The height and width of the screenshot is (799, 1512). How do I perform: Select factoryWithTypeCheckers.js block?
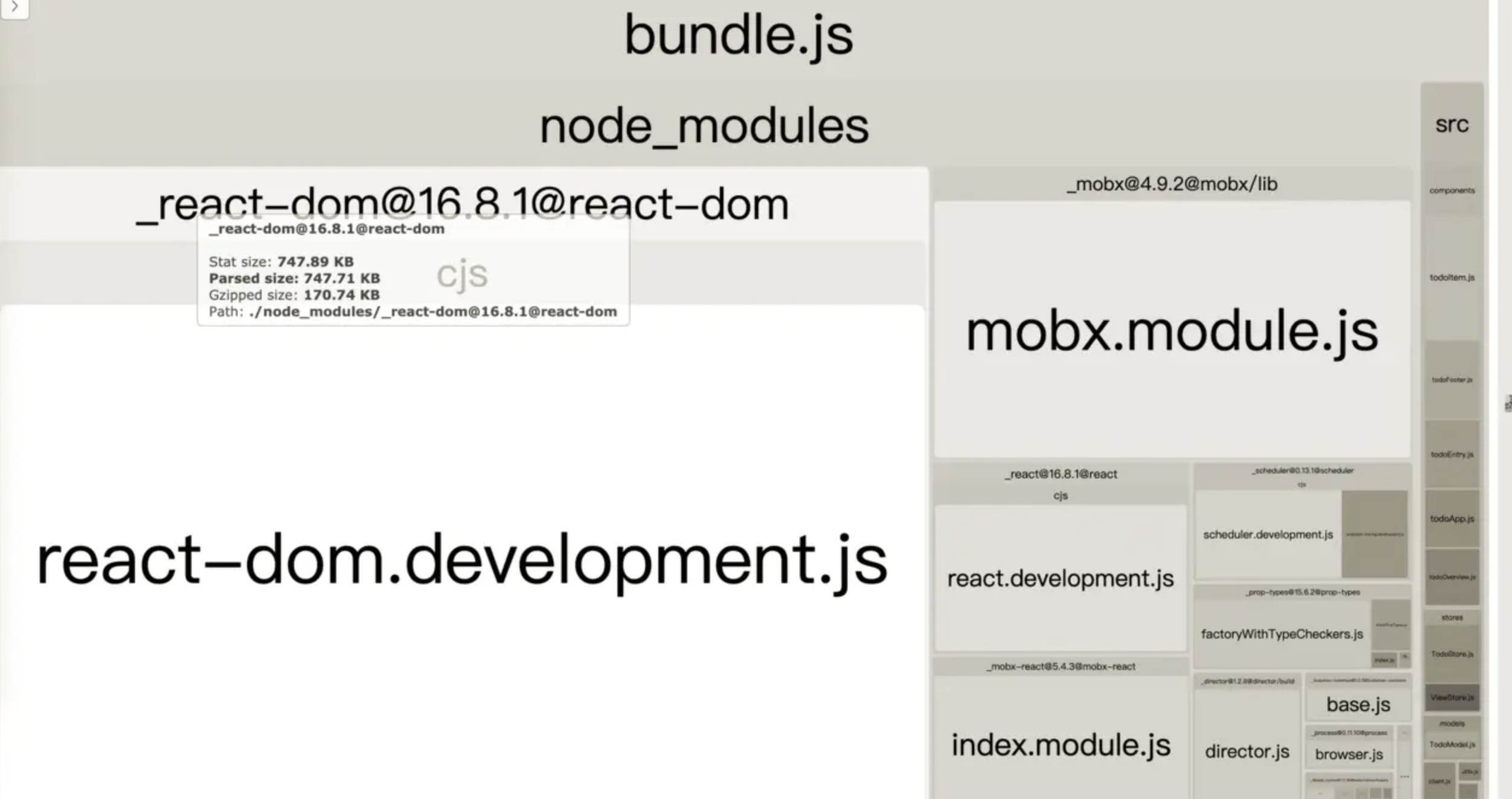pos(1282,634)
